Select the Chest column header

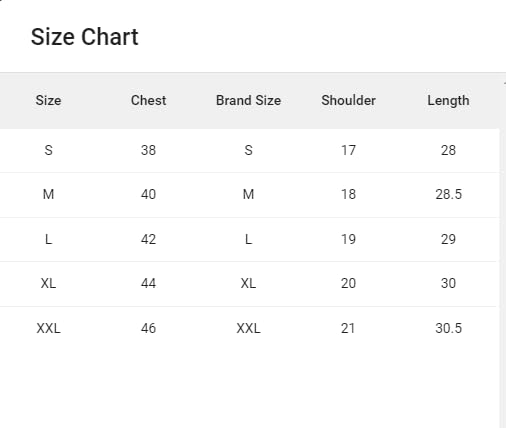148,100
